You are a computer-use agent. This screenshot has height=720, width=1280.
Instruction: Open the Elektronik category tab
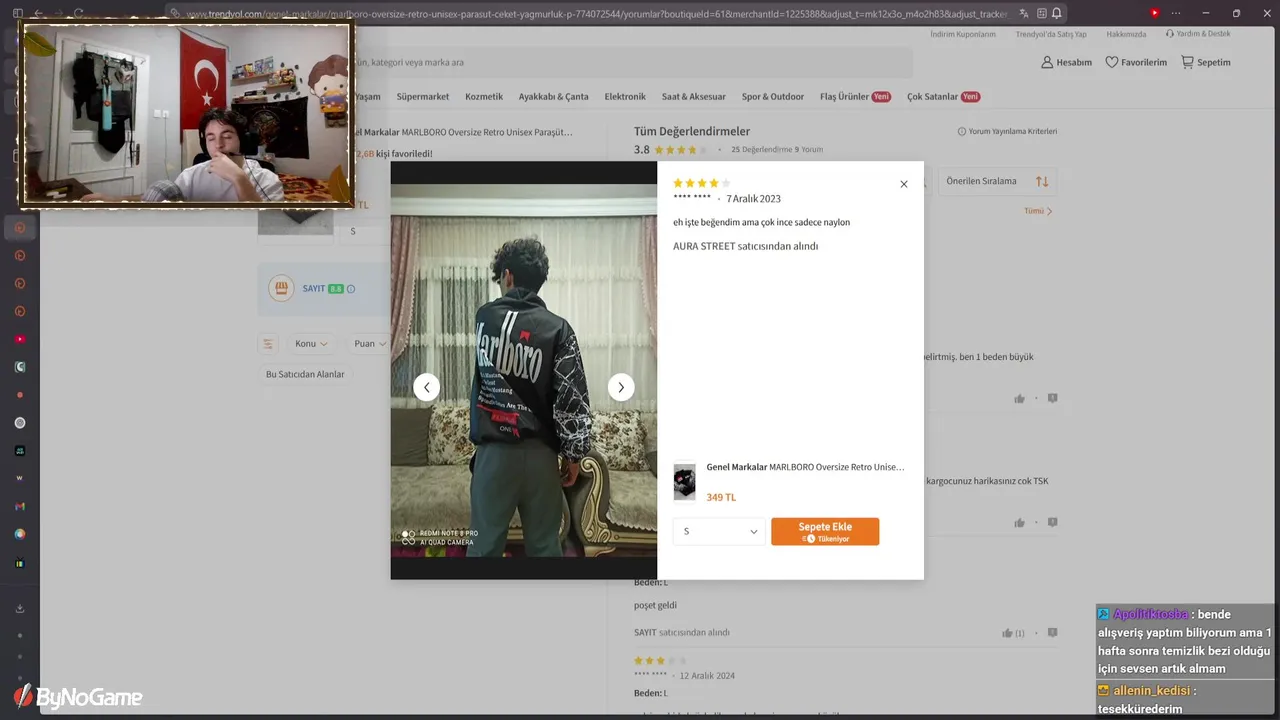(625, 97)
